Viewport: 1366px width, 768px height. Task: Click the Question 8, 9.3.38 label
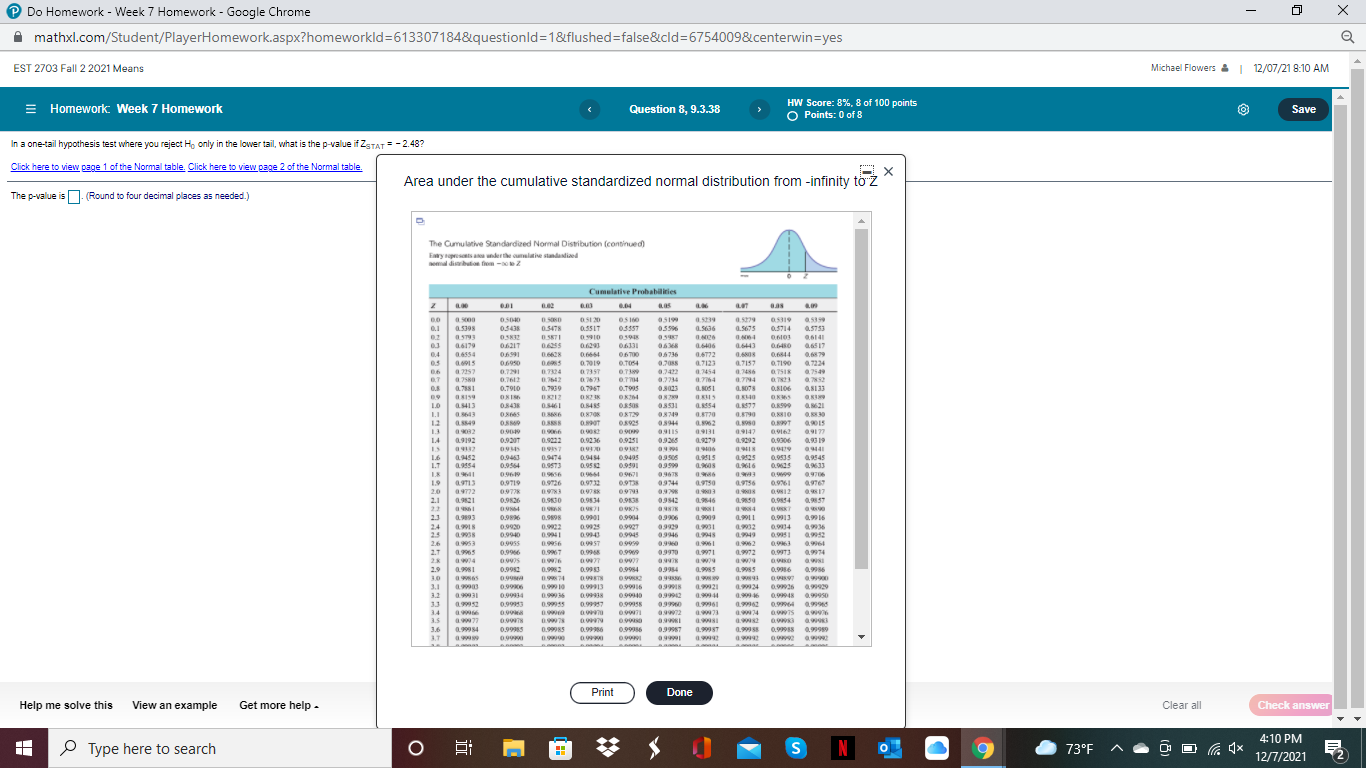(675, 109)
